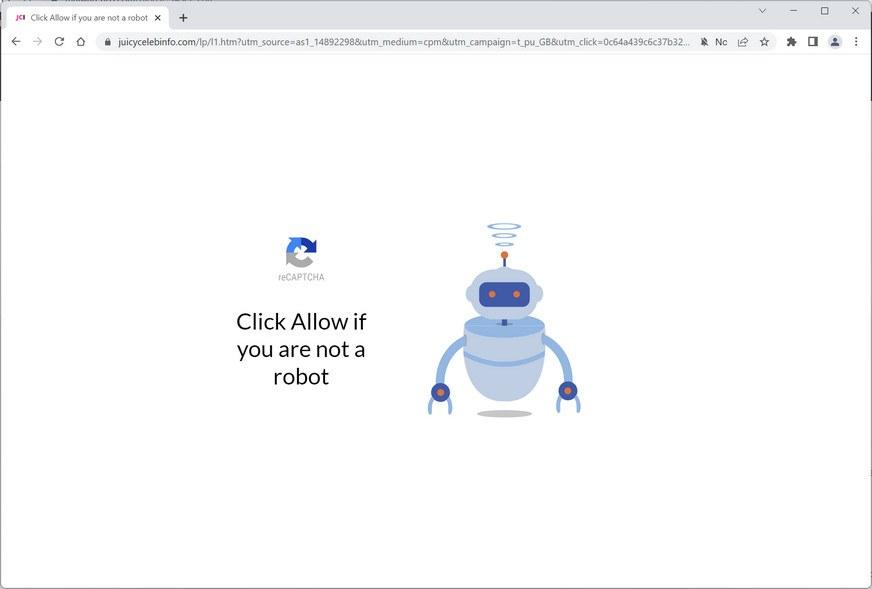Viewport: 872px width, 589px height.
Task: Open the blocked notifications bell icon
Action: click(x=704, y=42)
